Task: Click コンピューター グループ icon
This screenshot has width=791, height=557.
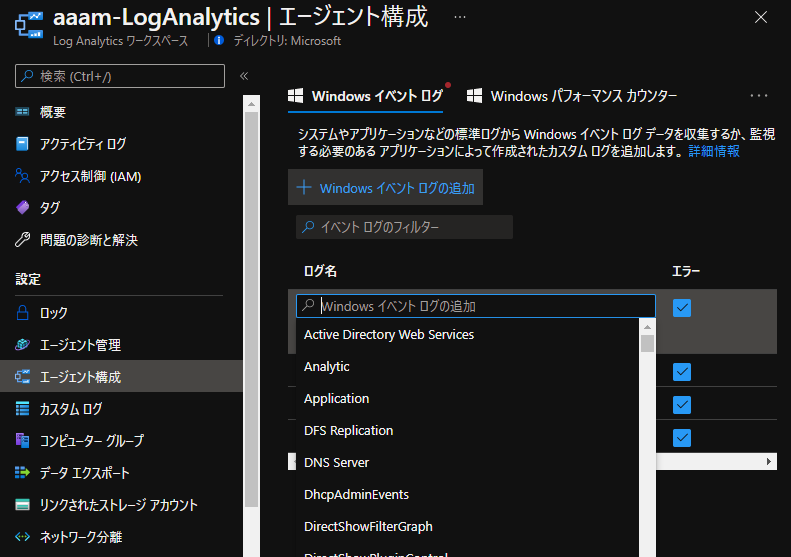Action: [x=22, y=440]
